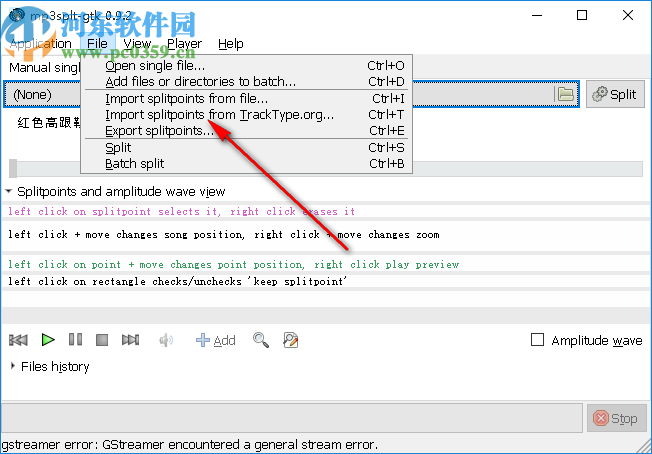Choose Import splitpoints from file...

[x=246, y=99]
